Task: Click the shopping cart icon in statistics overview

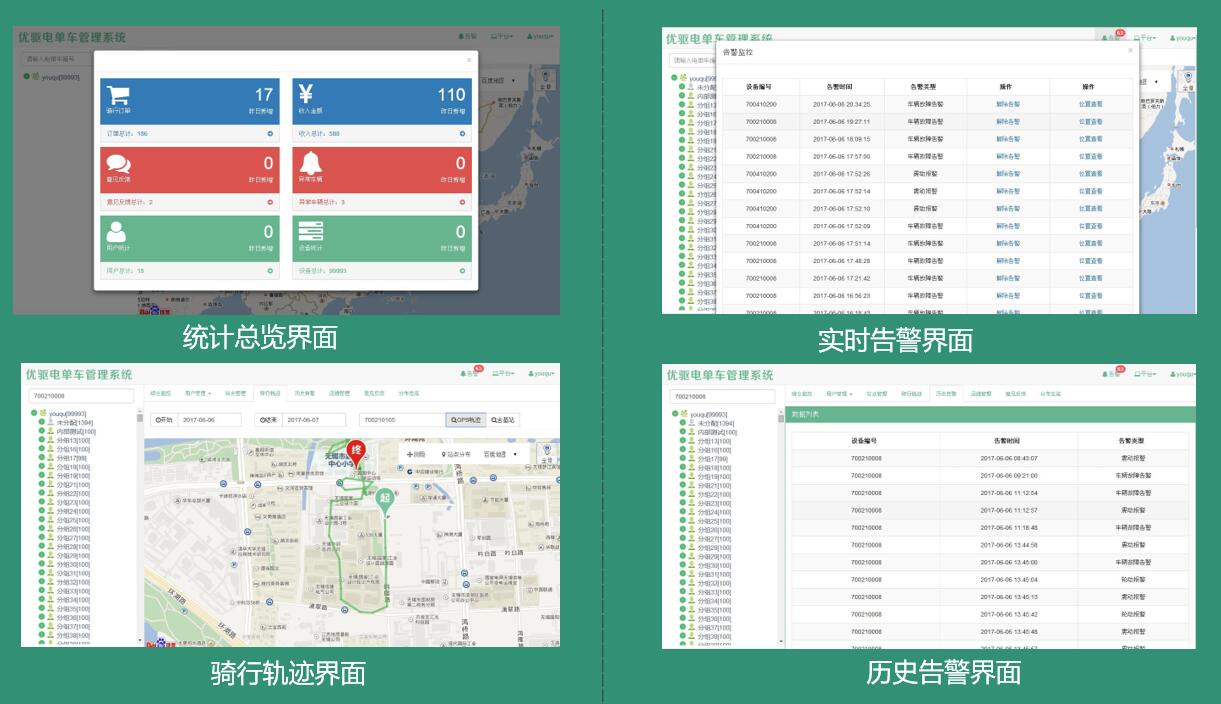Action: click(119, 96)
